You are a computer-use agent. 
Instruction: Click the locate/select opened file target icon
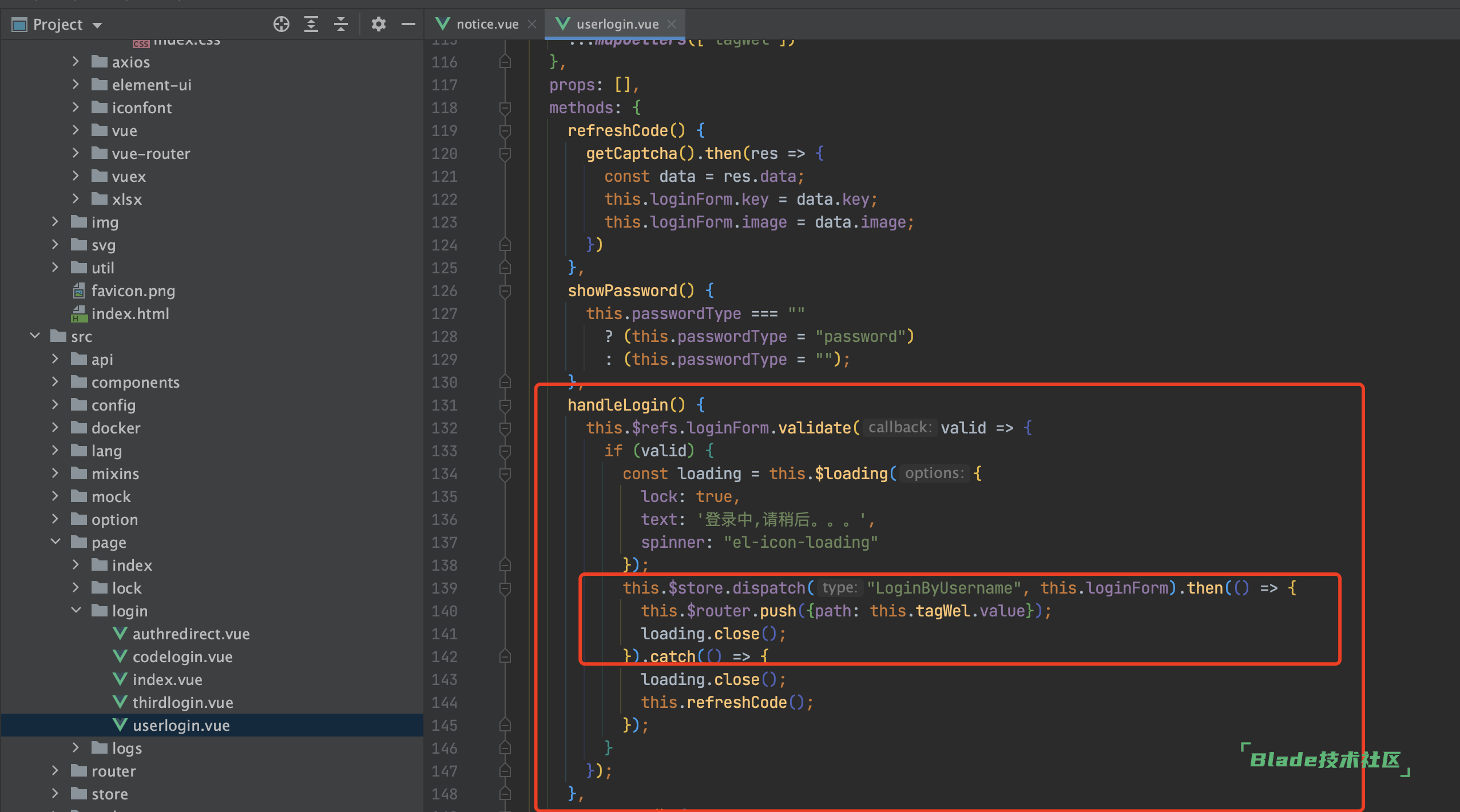(281, 24)
